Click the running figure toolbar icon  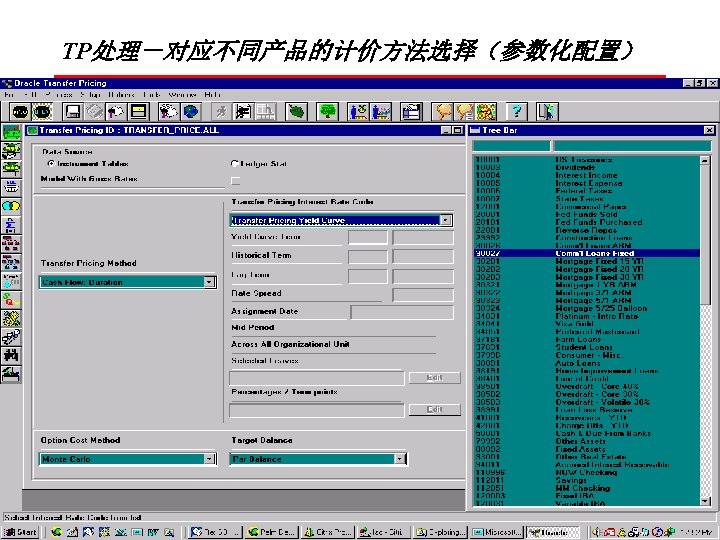click(222, 112)
